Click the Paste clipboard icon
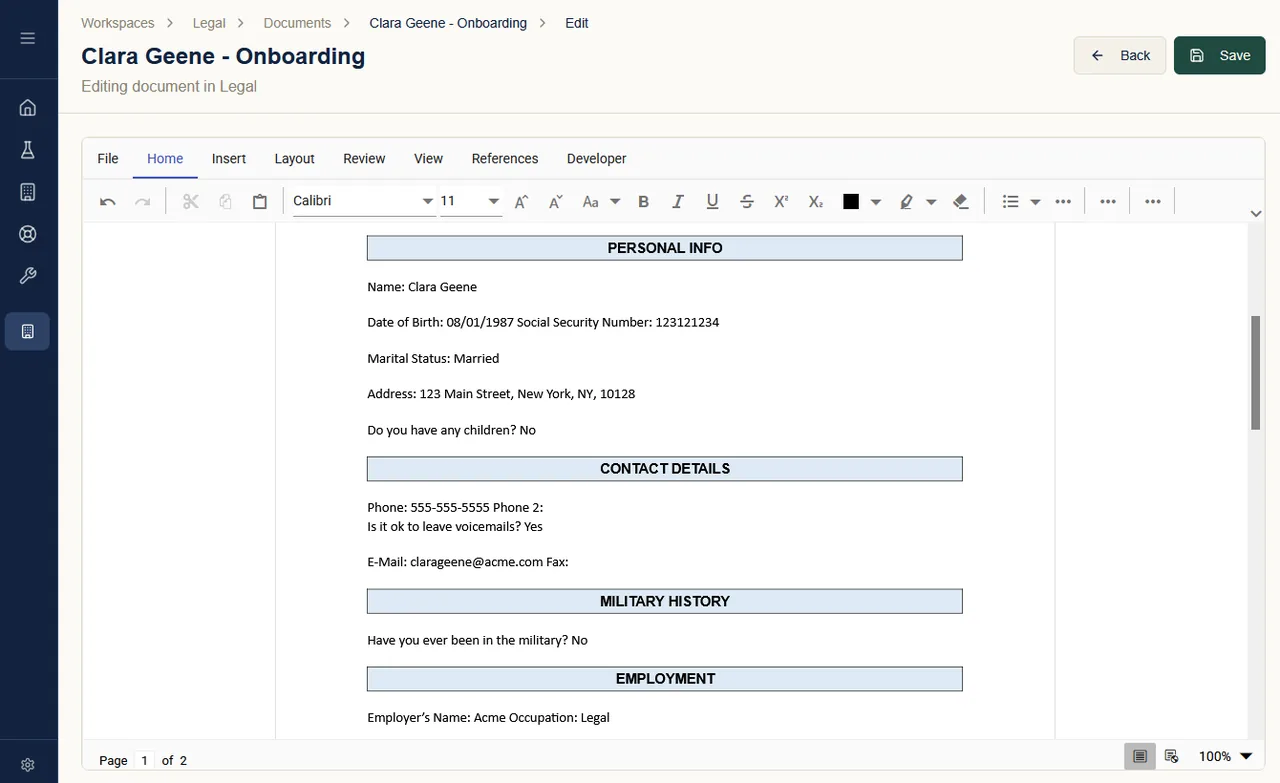This screenshot has height=783, width=1280. 260,202
